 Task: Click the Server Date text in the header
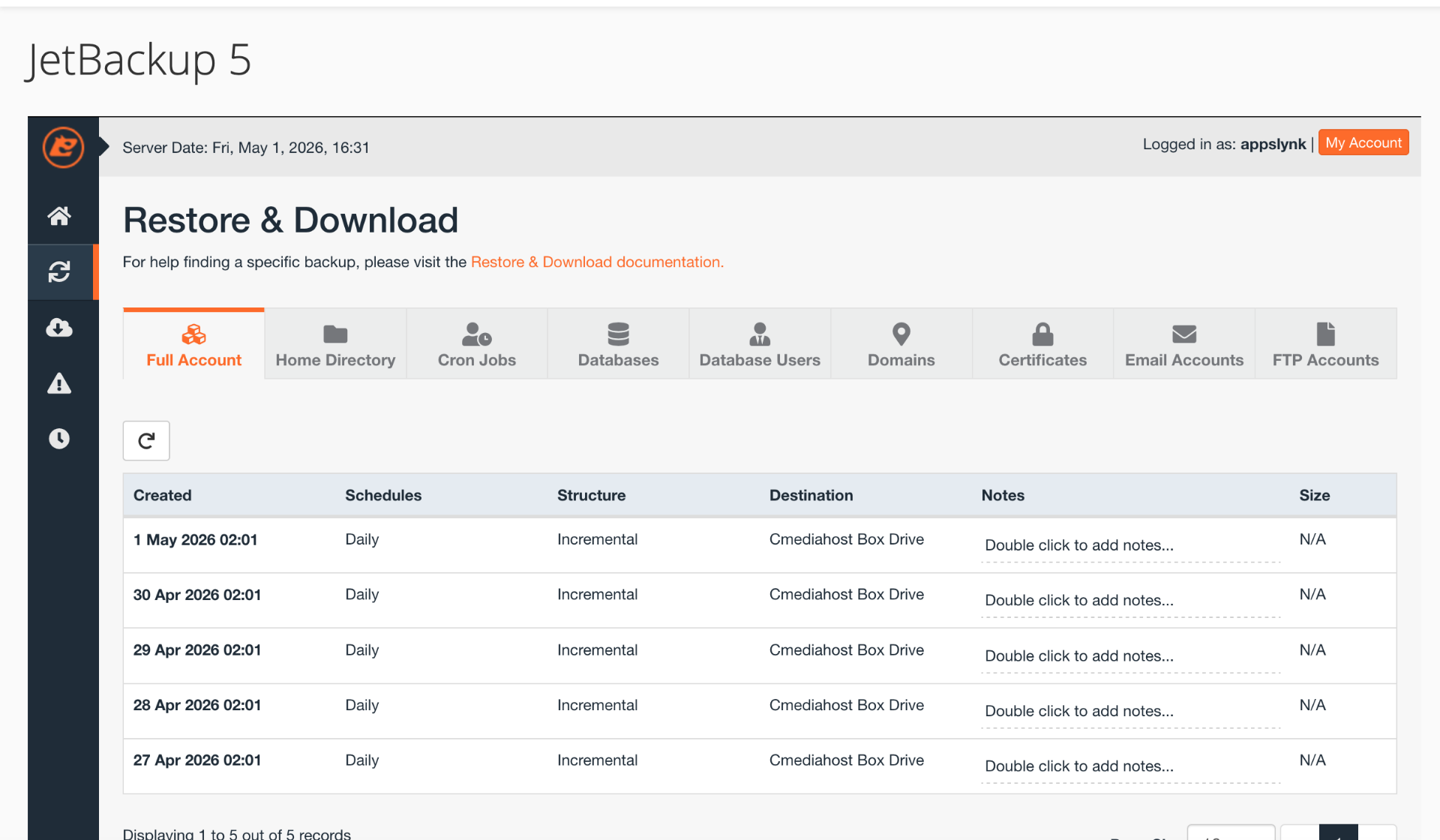pyautogui.click(x=246, y=148)
